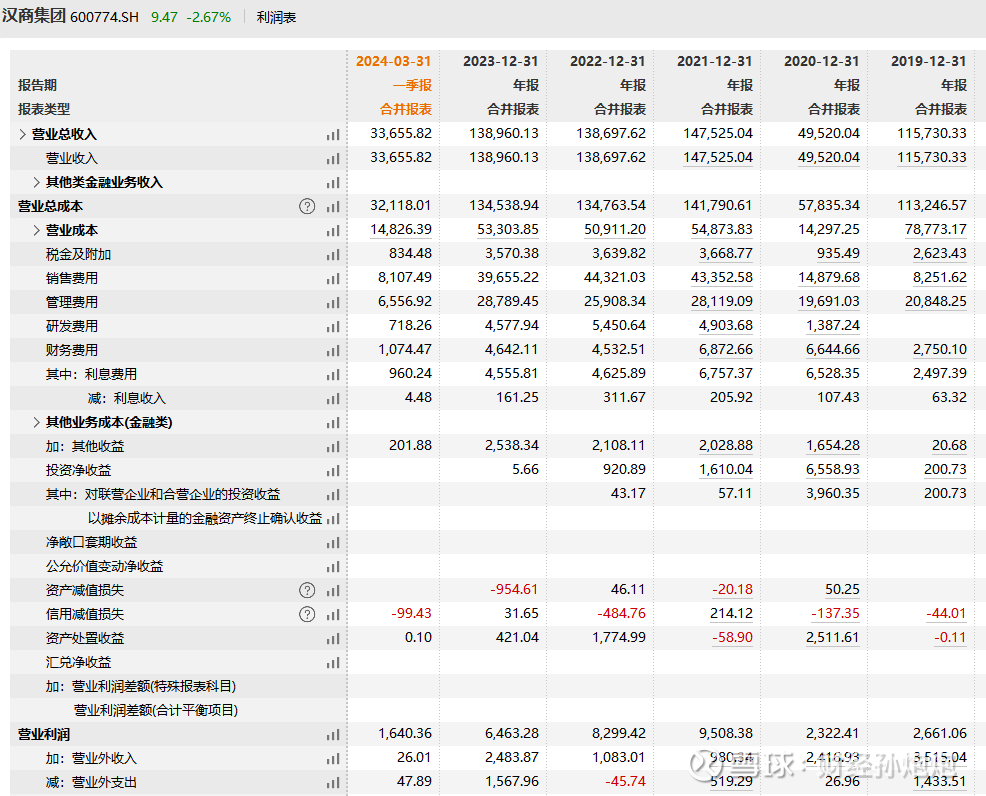Select the 2022-12-31 column header
This screenshot has height=796, width=986.
[607, 61]
